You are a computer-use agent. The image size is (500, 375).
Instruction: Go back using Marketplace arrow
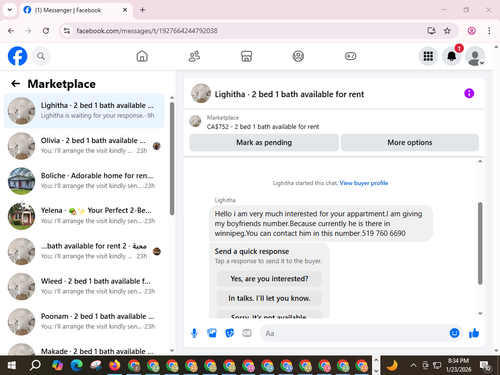point(15,84)
